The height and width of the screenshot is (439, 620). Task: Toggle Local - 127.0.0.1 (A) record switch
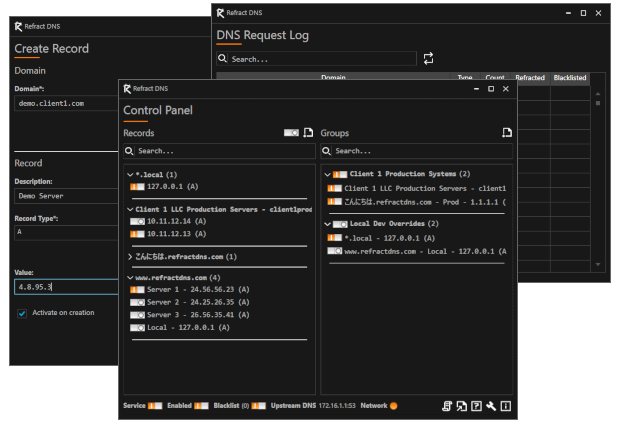pyautogui.click(x=137, y=328)
